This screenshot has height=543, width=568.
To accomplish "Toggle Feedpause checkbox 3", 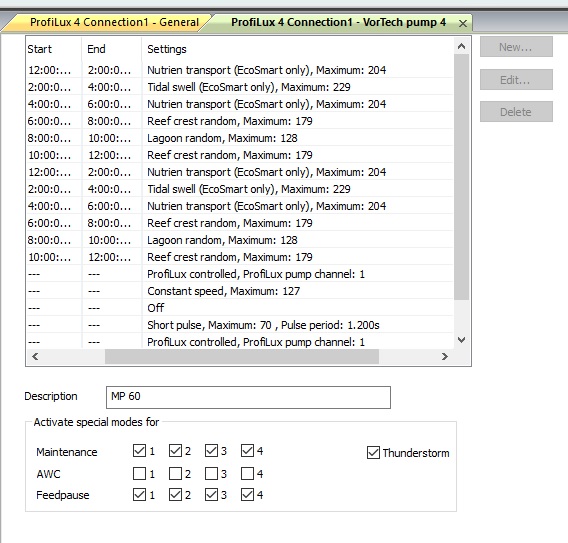I will [x=211, y=495].
